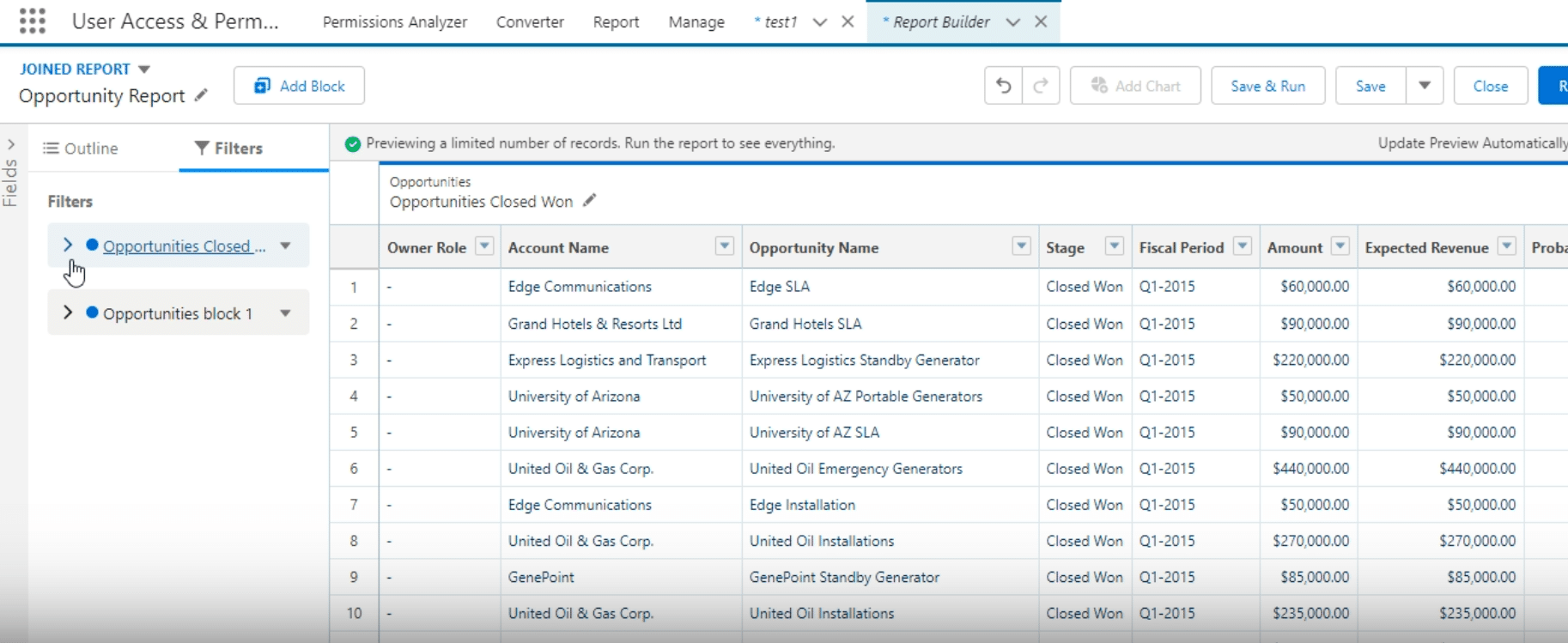Close the Report Builder tab
The height and width of the screenshot is (643, 1568).
tap(1041, 21)
